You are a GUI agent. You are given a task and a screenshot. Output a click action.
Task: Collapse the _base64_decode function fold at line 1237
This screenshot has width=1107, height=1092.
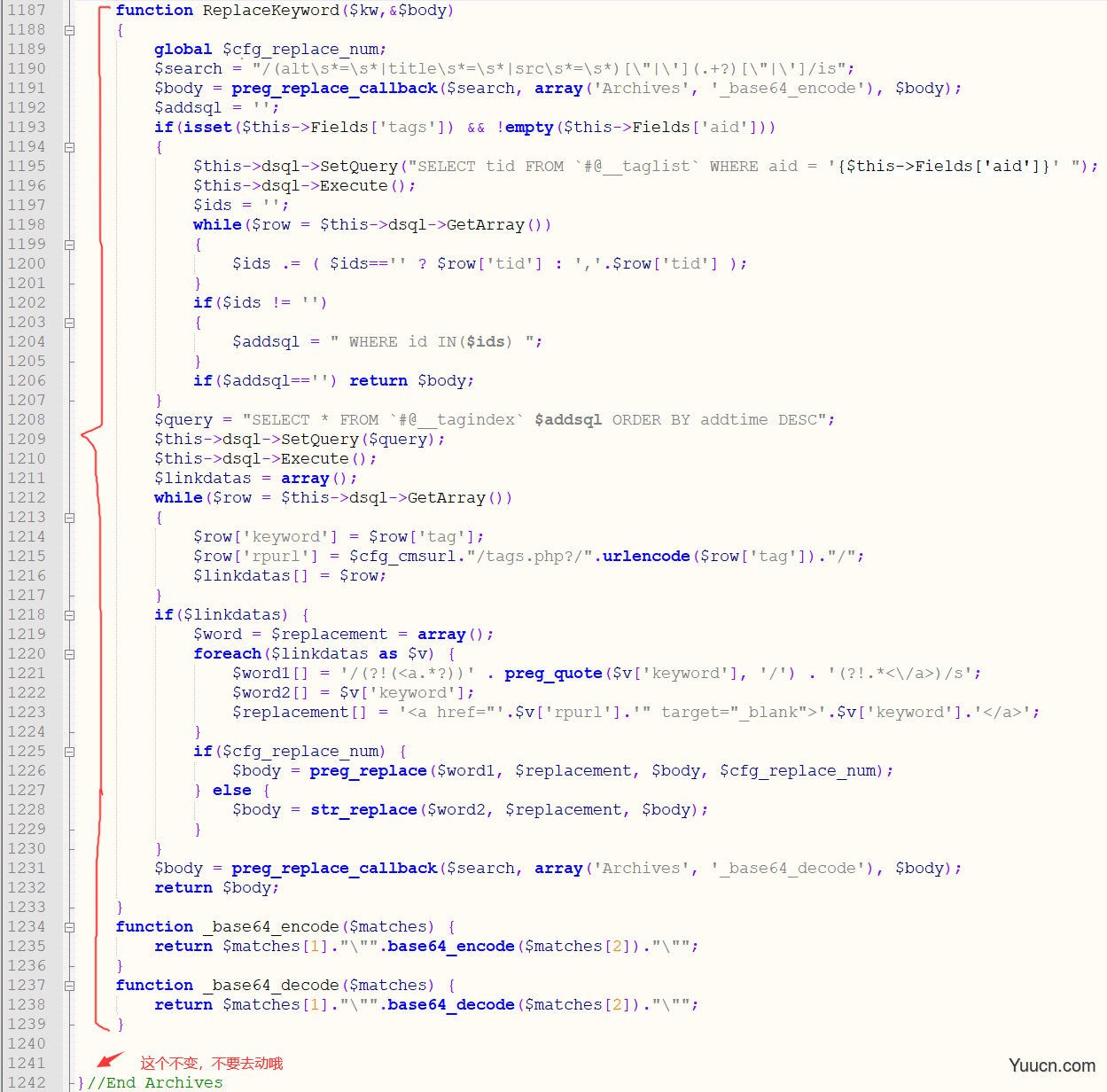point(69,986)
